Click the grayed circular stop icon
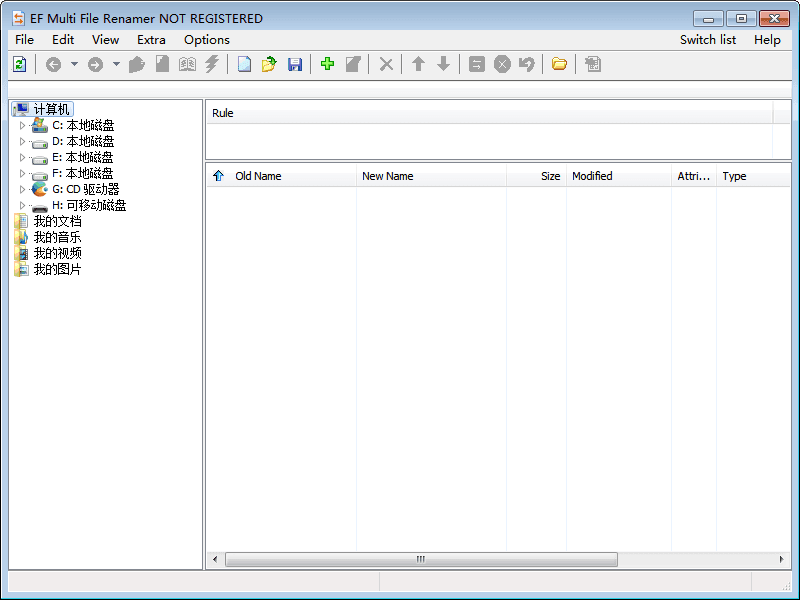Viewport: 800px width, 600px height. pyautogui.click(x=502, y=64)
